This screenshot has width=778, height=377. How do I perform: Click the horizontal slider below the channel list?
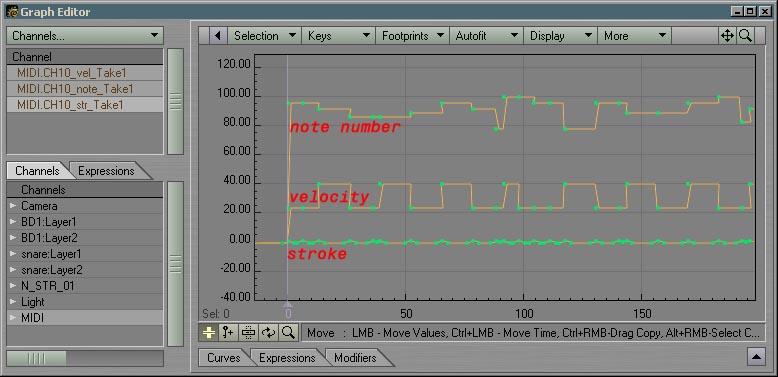pos(85,358)
